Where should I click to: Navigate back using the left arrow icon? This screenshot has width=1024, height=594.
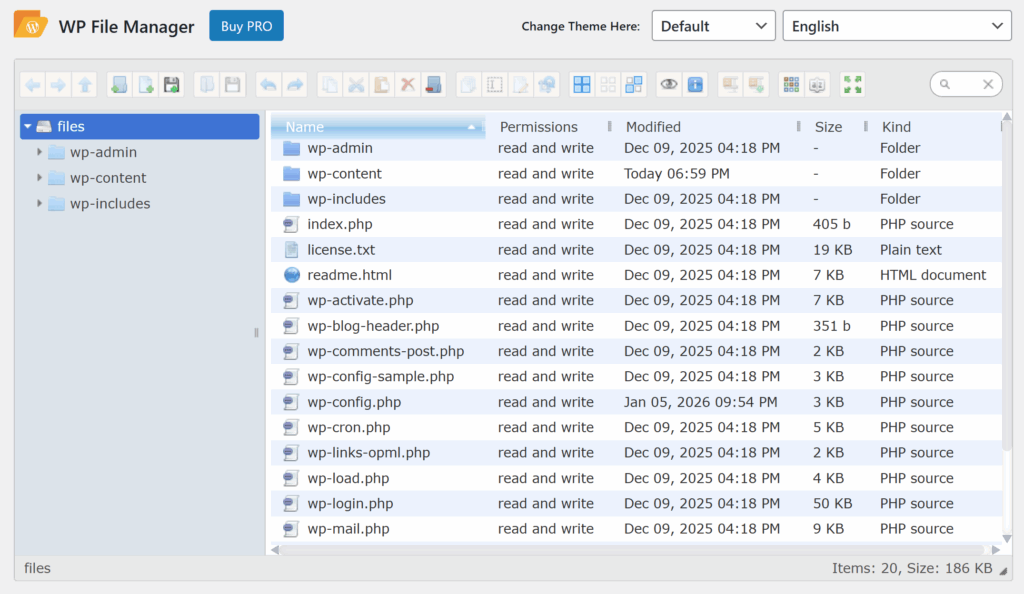coord(33,84)
